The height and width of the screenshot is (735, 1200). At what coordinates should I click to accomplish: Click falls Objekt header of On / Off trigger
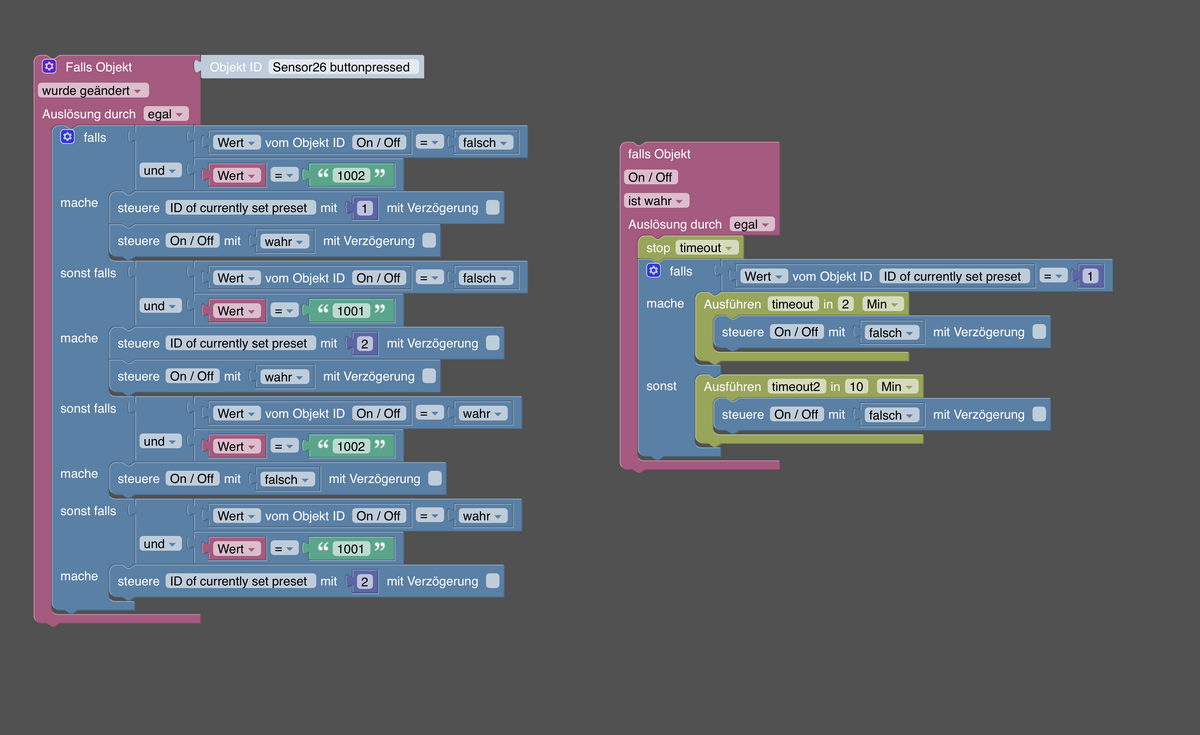click(x=659, y=154)
